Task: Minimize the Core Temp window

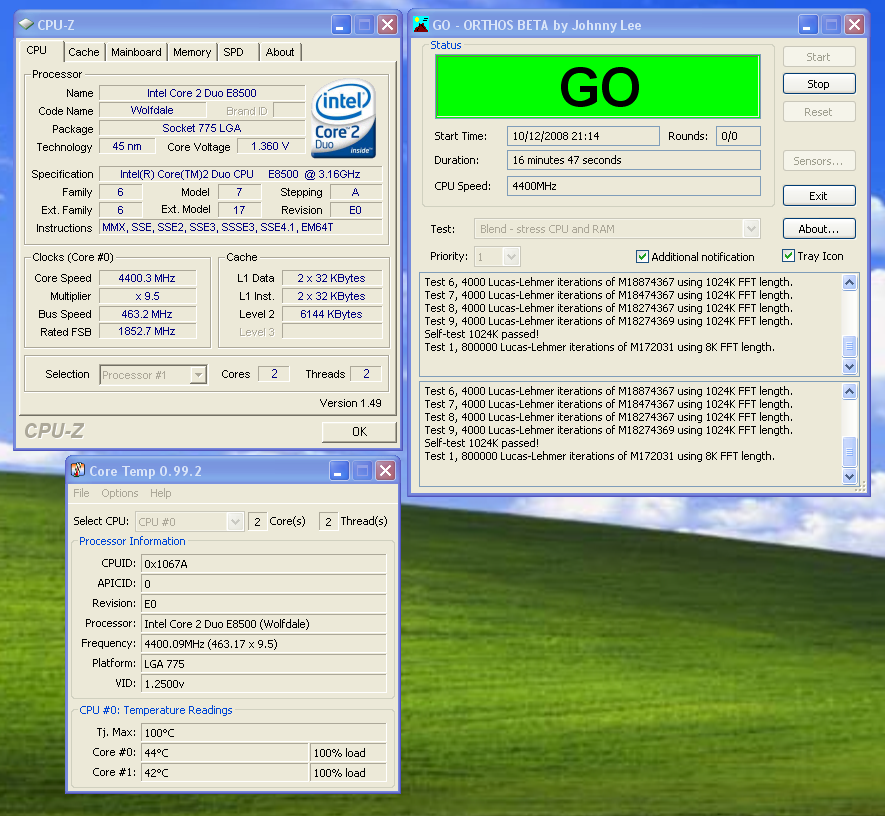Action: coord(339,471)
